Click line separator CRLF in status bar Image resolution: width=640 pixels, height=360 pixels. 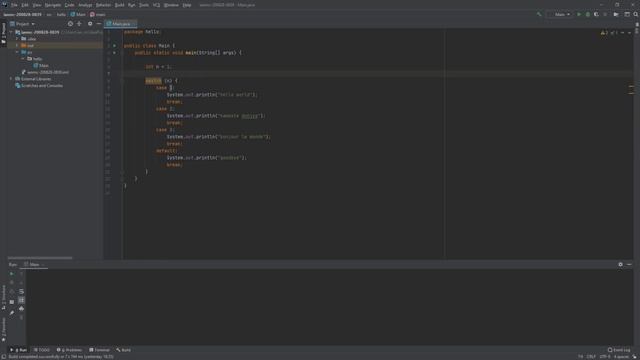point(591,357)
